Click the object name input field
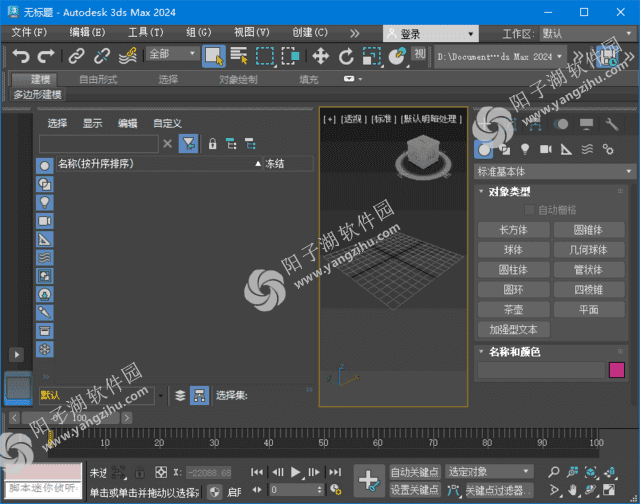The height and width of the screenshot is (504, 640). pos(541,370)
